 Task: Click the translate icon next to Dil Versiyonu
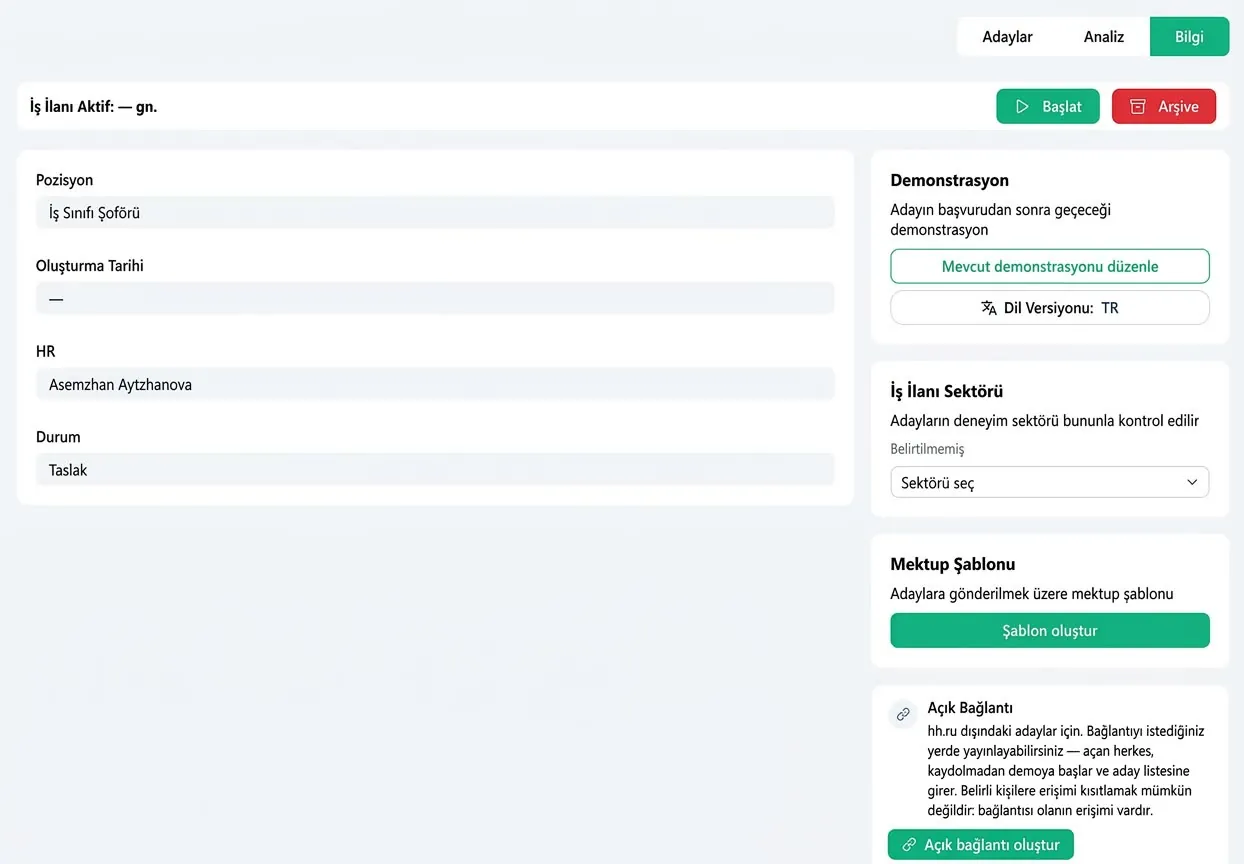(x=989, y=308)
